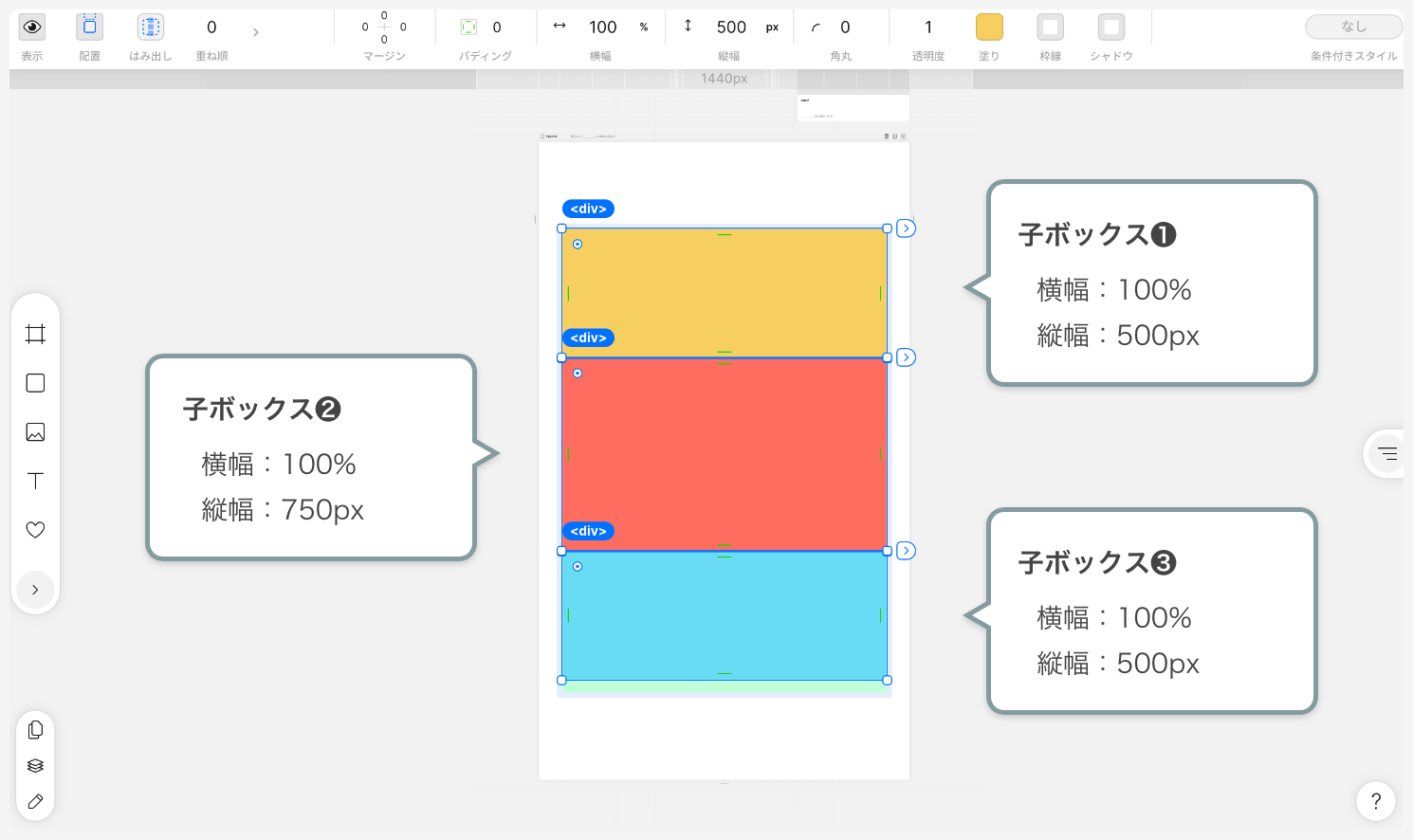1413x840 pixels.
Task: Click the heart icon in left toolbar
Action: pos(35,530)
